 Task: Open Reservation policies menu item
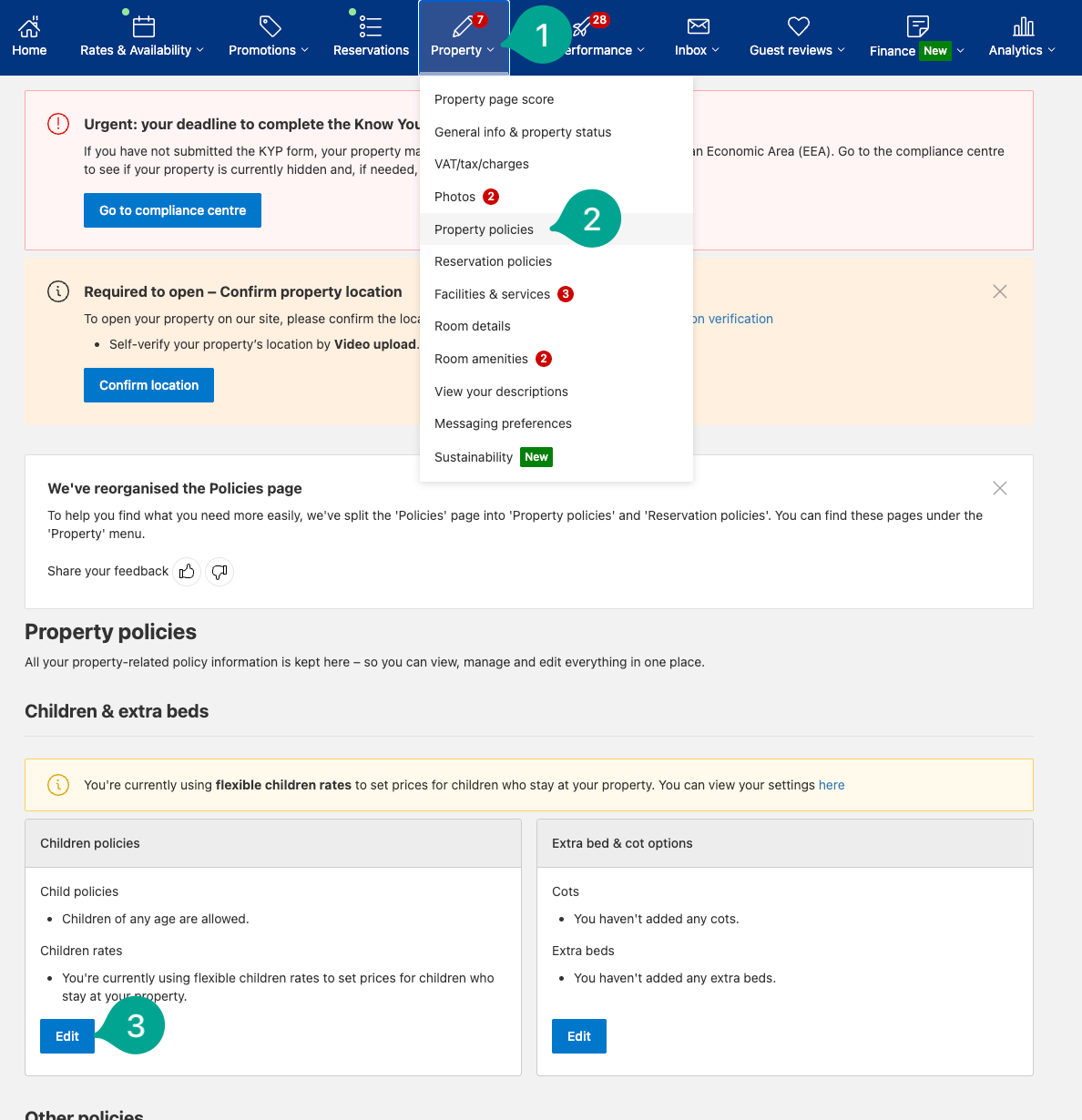[x=556, y=261]
